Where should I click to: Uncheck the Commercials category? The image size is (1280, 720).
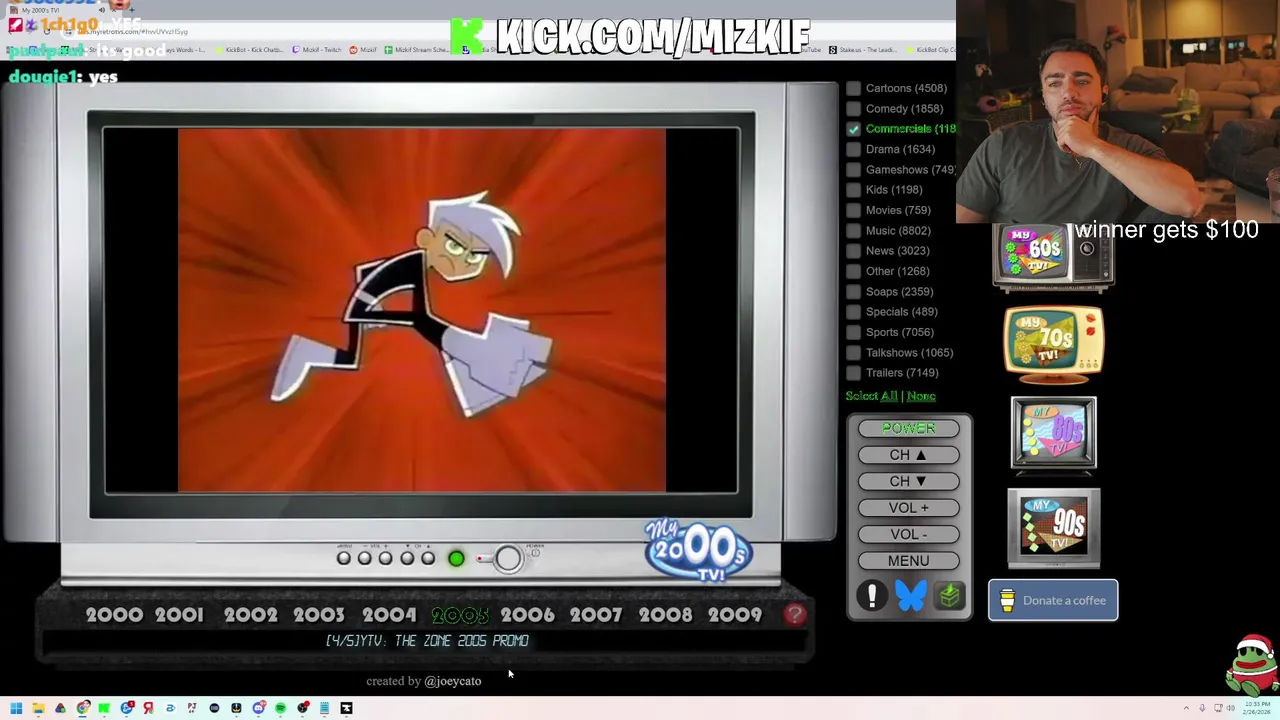click(853, 129)
